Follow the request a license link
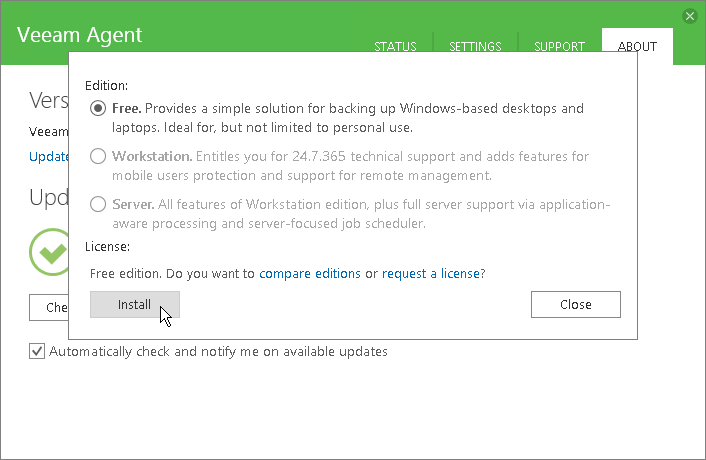Image resolution: width=706 pixels, height=460 pixels. (431, 273)
